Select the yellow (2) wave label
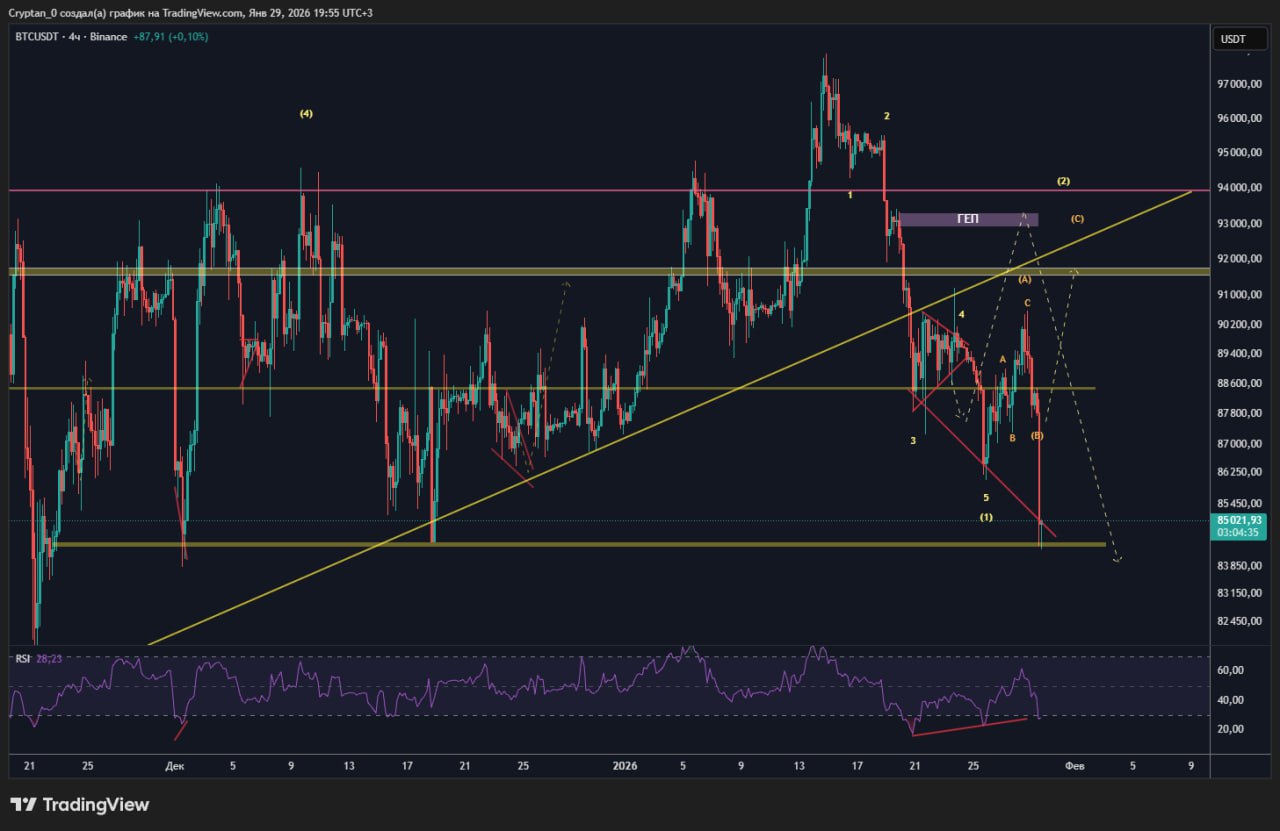 click(1063, 181)
